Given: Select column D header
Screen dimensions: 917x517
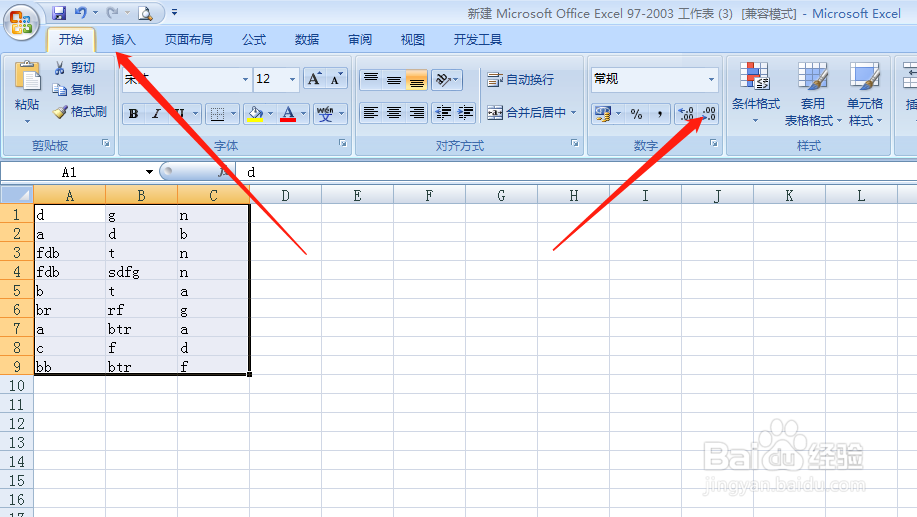Looking at the screenshot, I should coord(285,195).
